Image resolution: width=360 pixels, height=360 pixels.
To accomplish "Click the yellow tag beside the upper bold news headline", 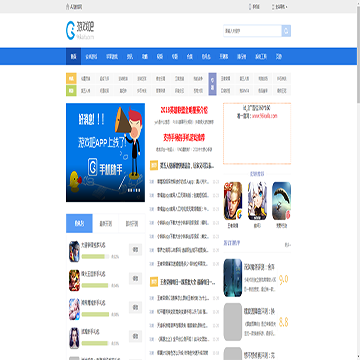I will pyautogui.click(x=154, y=165).
